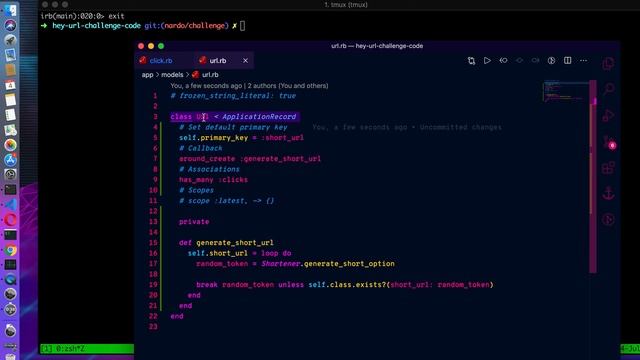Screen dimensions: 640x360
Task: Click the toggle file blame icon
Action: [551, 60]
